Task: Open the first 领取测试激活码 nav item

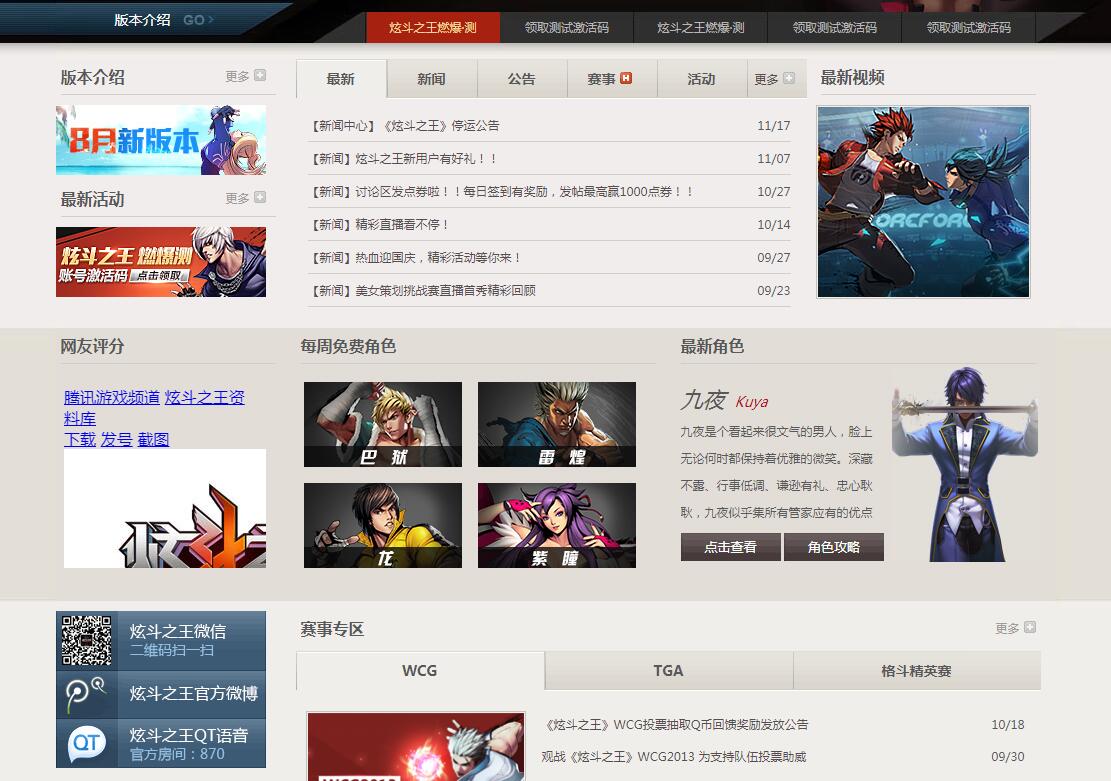Action: [x=566, y=28]
